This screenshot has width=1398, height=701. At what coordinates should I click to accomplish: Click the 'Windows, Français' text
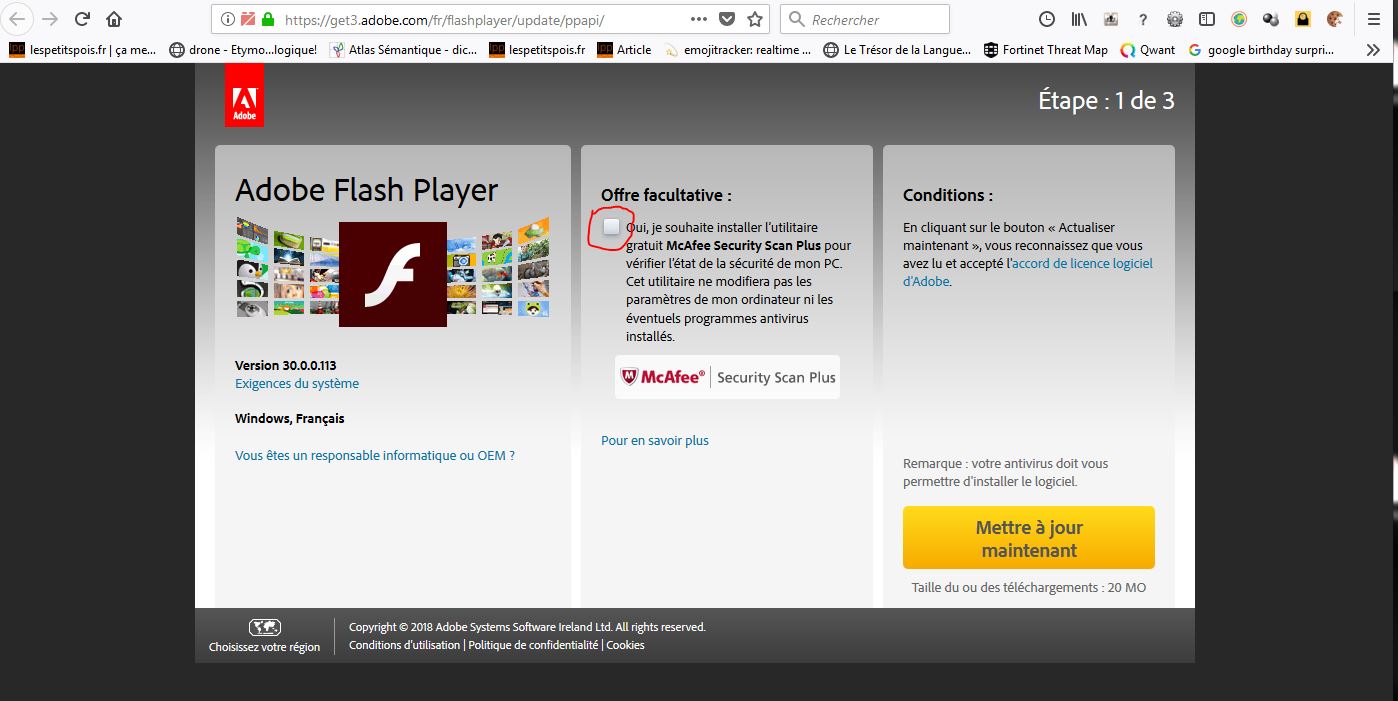[289, 419]
